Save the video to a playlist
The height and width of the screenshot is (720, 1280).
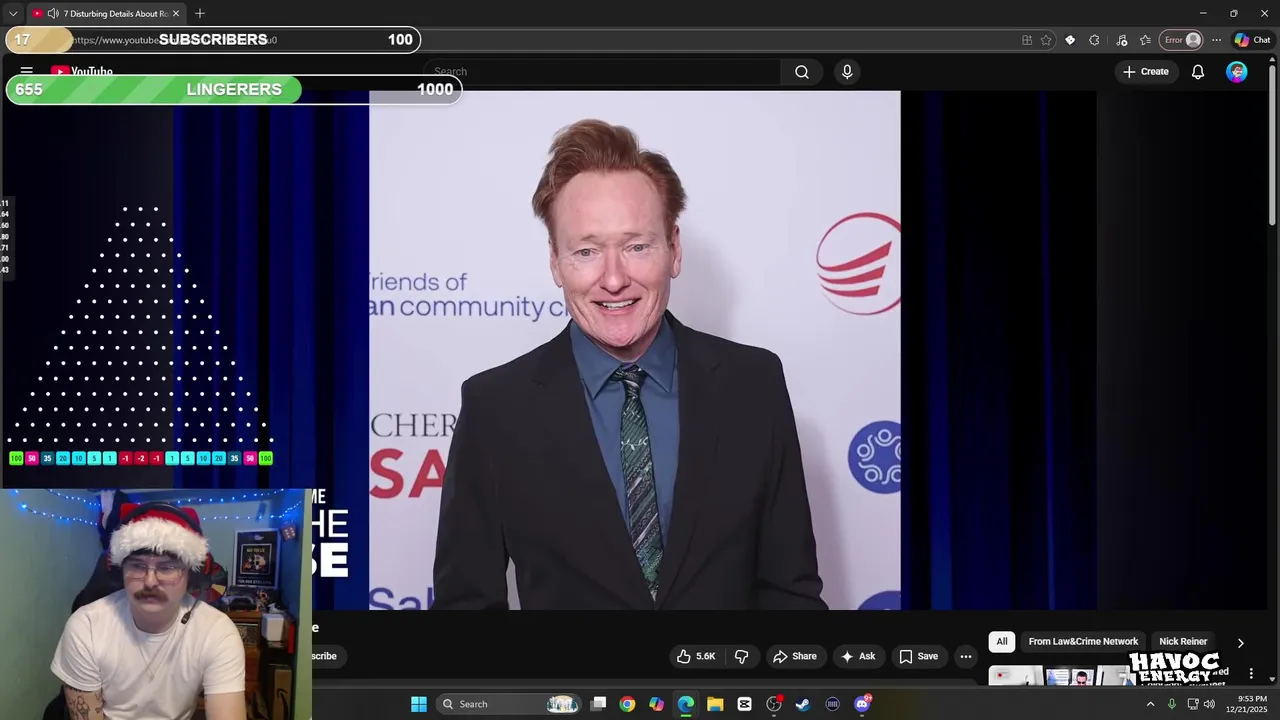918,656
